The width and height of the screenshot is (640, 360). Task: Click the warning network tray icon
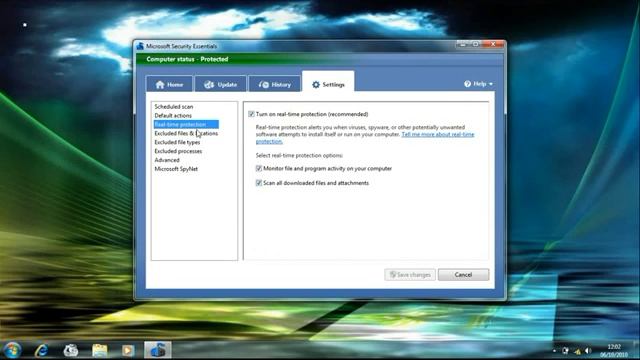577,351
